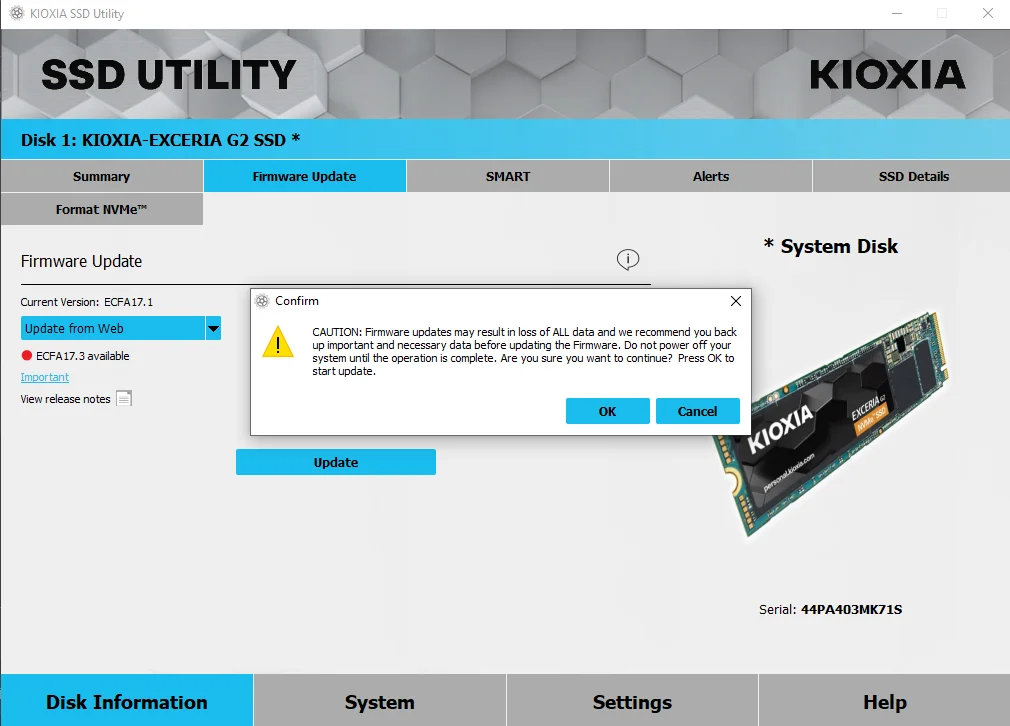Open the Help bottom tab

884,701
